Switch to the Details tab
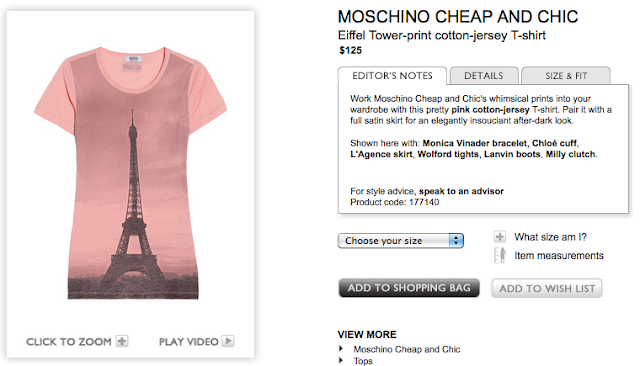The image size is (640, 366). 484,76
